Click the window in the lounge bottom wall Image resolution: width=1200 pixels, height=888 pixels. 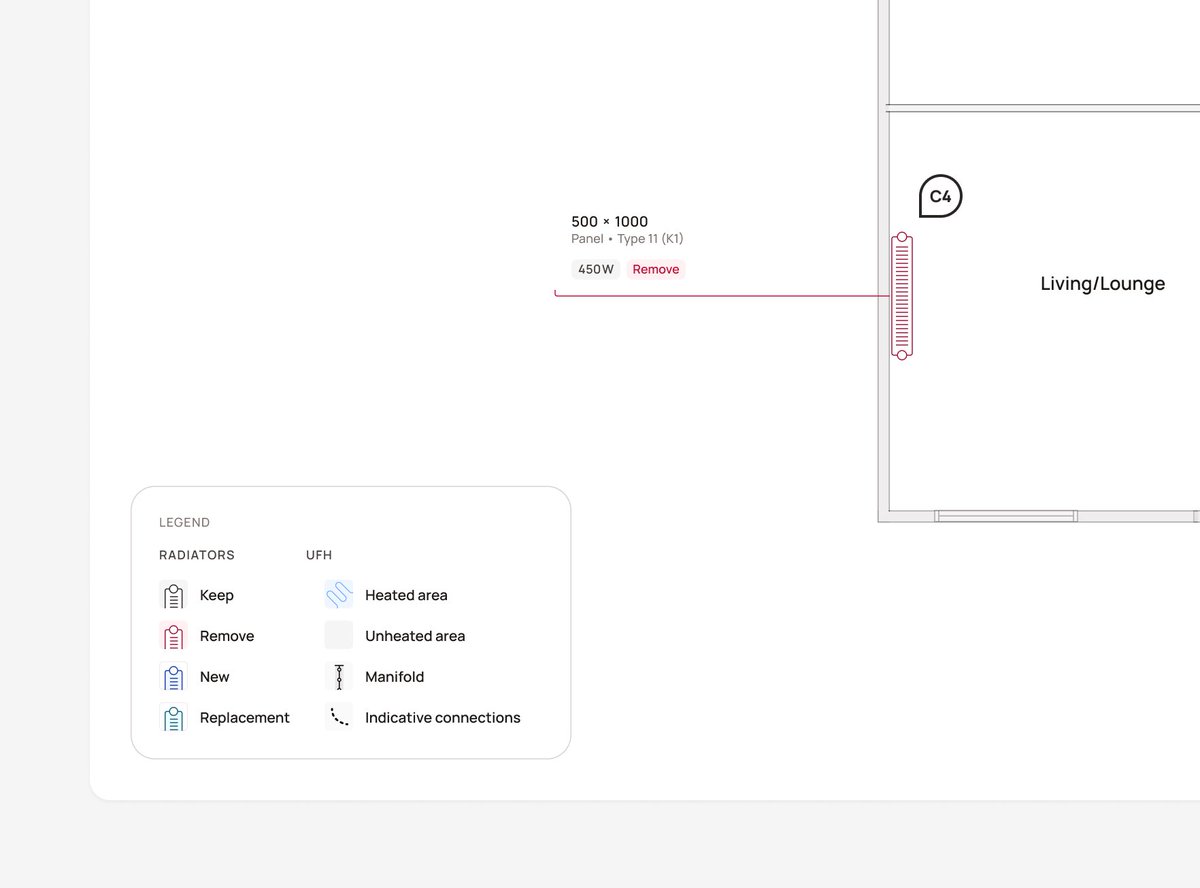tap(1006, 516)
